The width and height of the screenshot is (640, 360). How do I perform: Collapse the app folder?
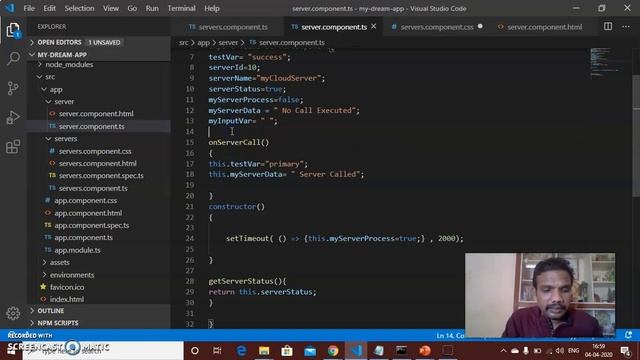99,89
